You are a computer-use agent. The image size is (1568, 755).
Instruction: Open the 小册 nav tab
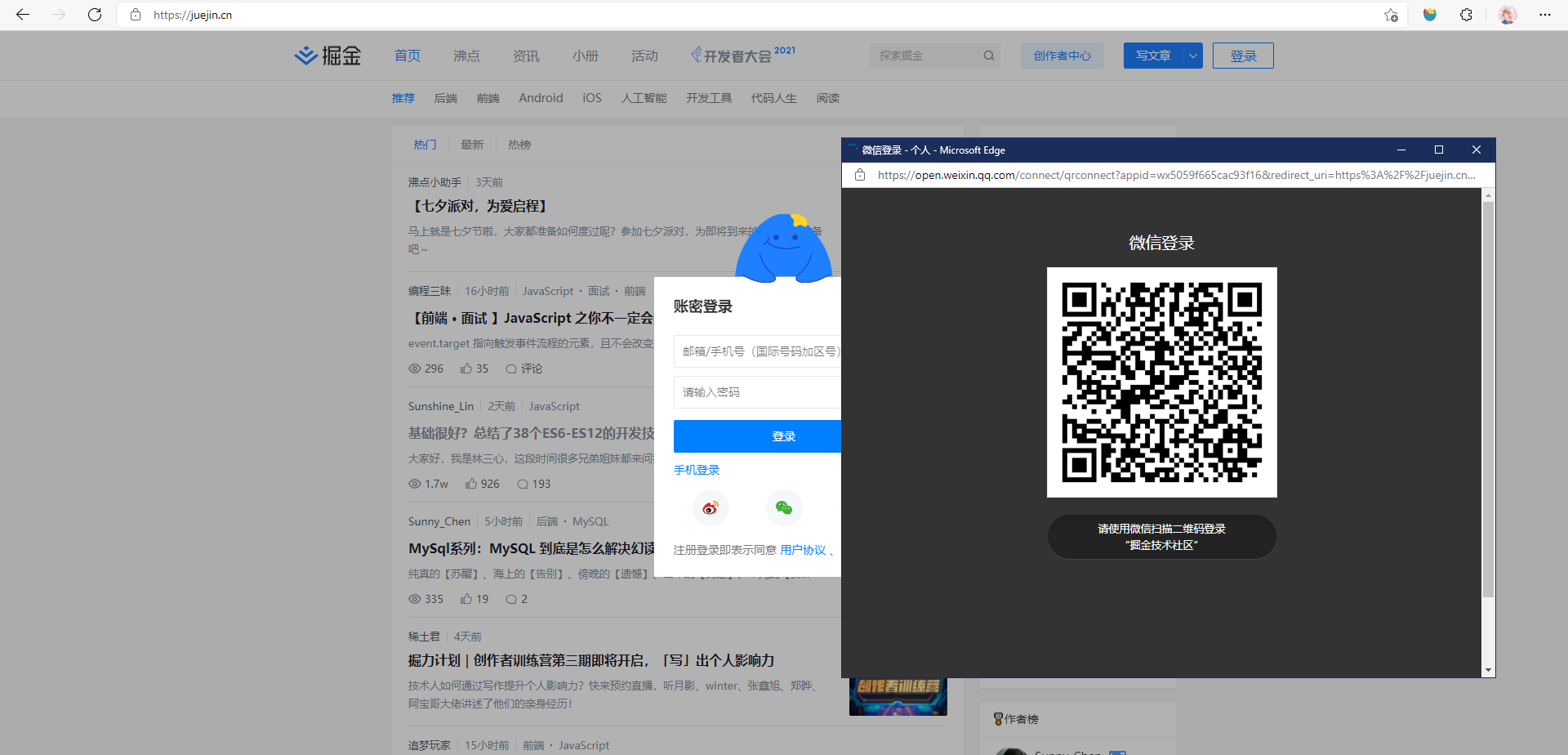586,56
